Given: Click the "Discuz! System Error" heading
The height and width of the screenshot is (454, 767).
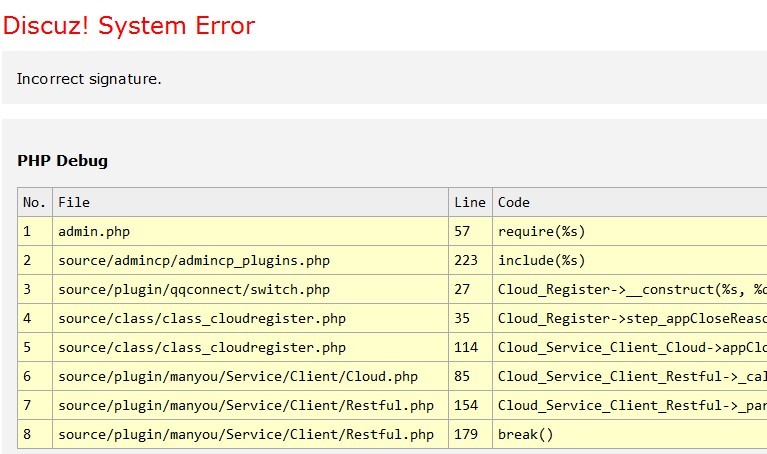Looking at the screenshot, I should (x=129, y=25).
